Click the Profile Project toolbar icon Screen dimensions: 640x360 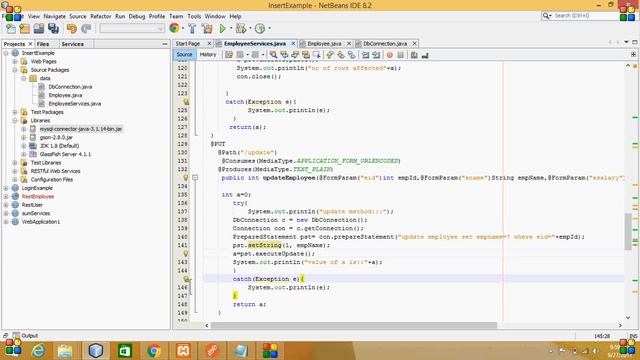coord(260,29)
